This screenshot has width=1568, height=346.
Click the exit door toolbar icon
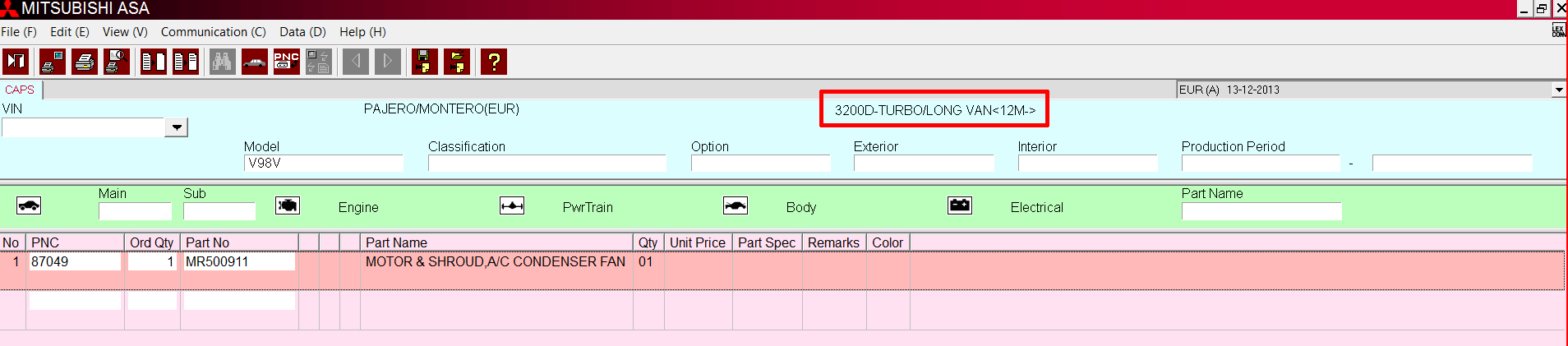click(16, 62)
